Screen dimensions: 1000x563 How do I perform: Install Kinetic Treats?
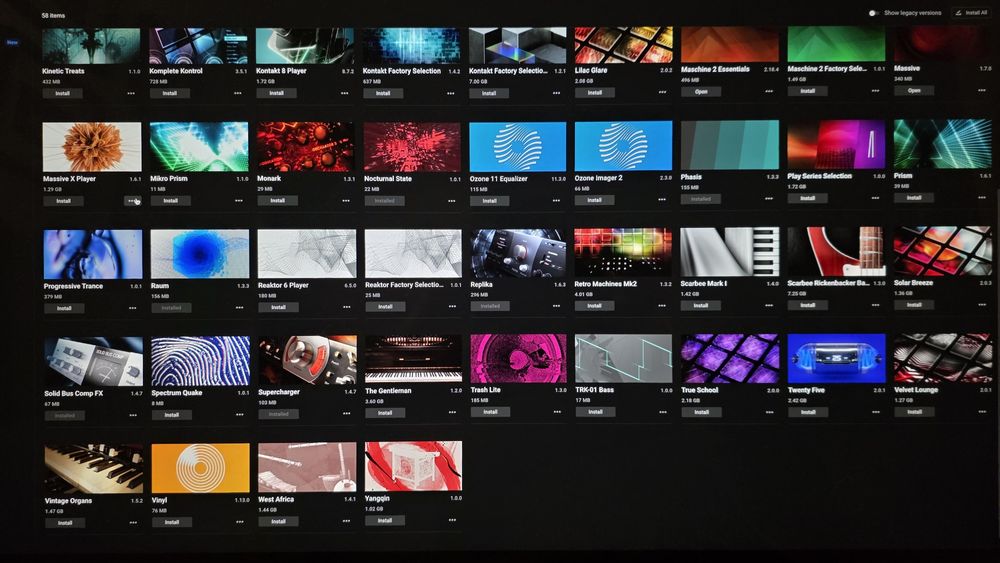[62, 93]
